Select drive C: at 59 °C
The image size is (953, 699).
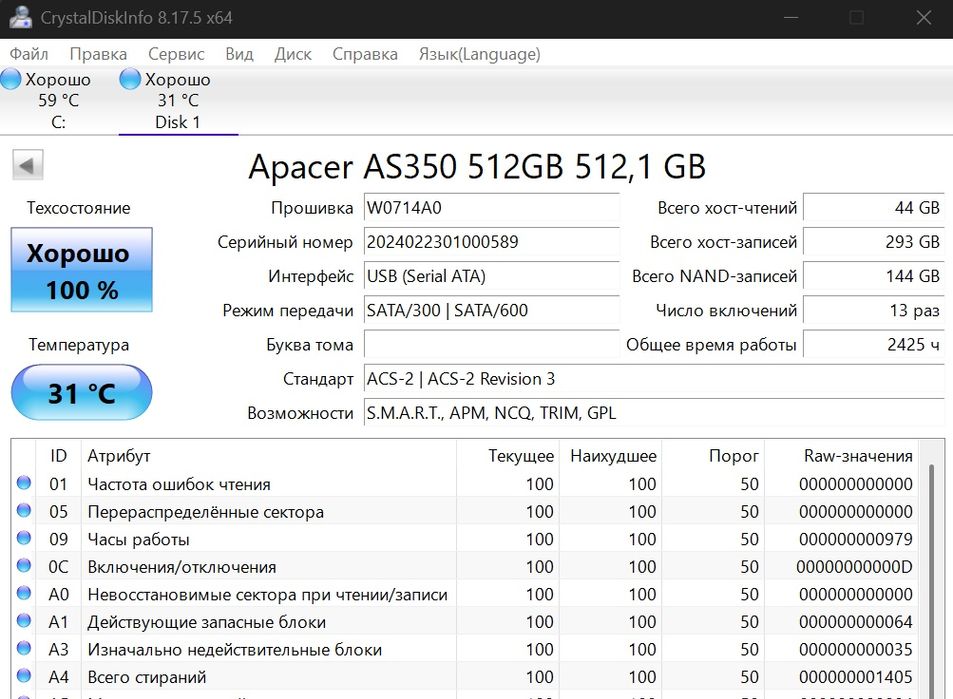[x=58, y=101]
